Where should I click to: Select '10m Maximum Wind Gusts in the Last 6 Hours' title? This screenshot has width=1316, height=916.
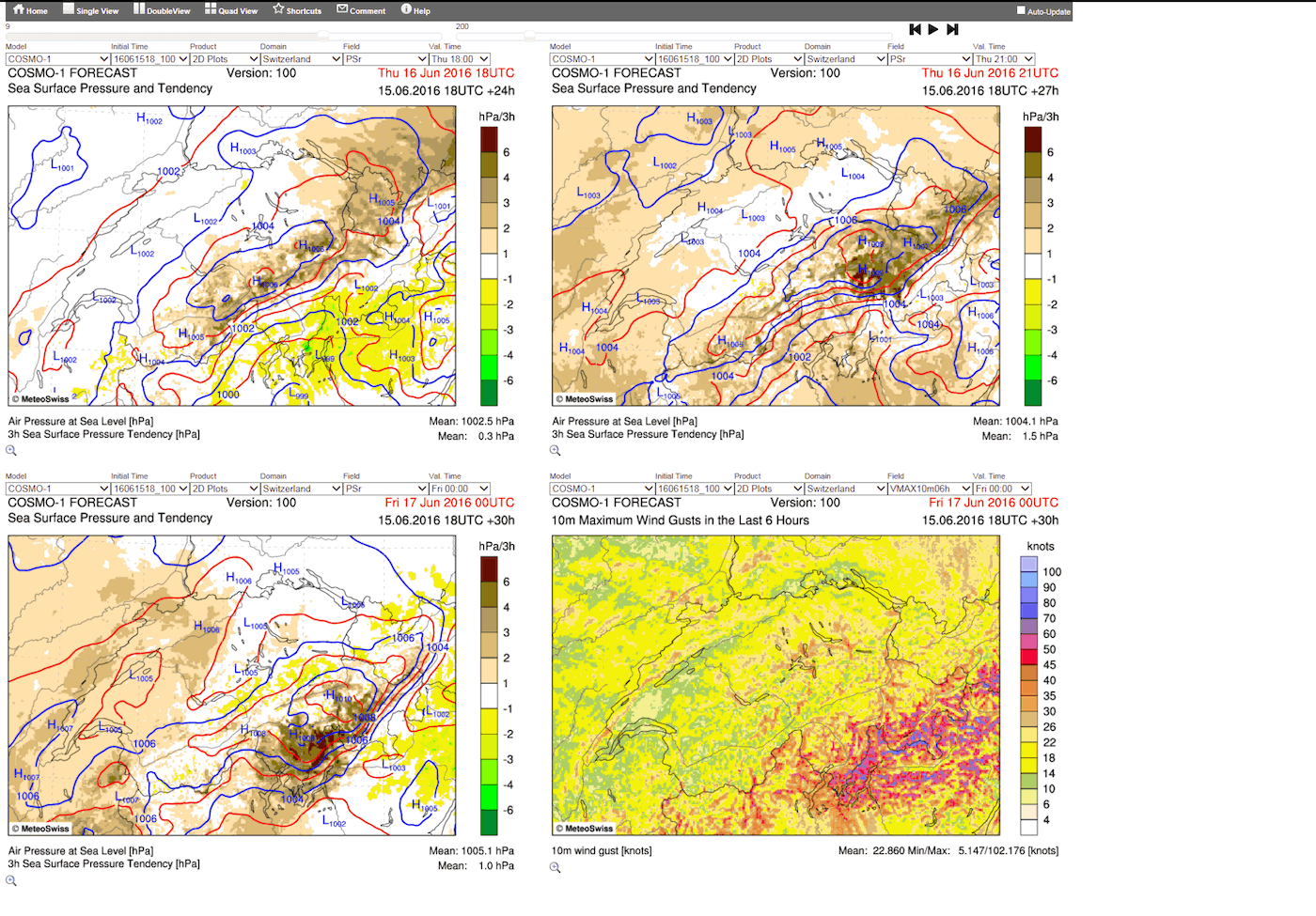[681, 520]
